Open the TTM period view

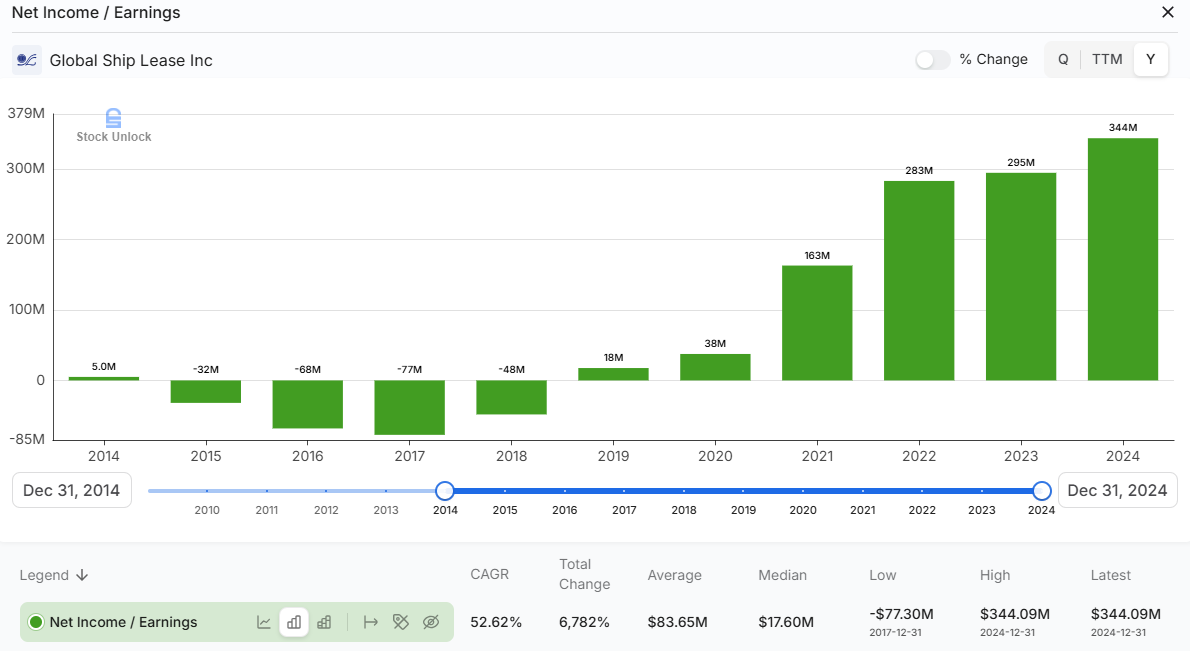[1107, 59]
